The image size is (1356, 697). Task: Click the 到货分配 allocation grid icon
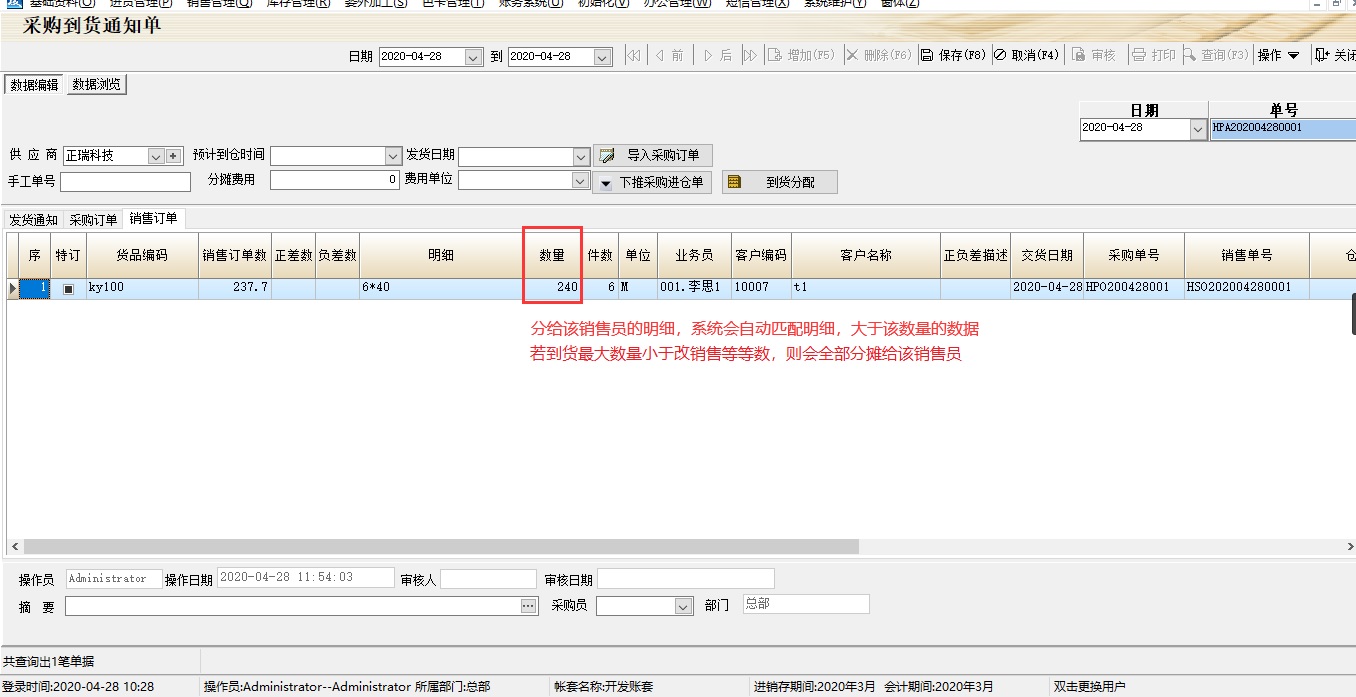[734, 181]
